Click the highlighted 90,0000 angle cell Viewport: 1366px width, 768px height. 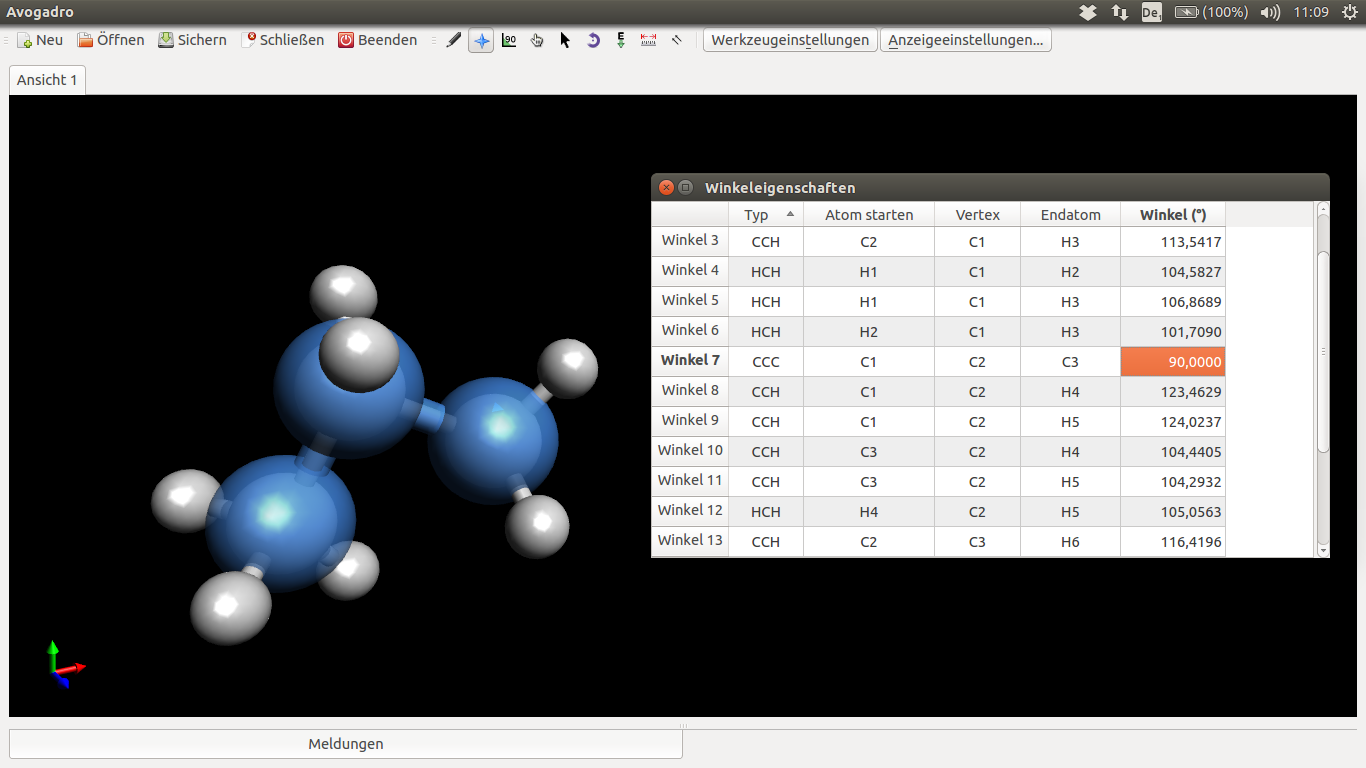[x=1173, y=362]
